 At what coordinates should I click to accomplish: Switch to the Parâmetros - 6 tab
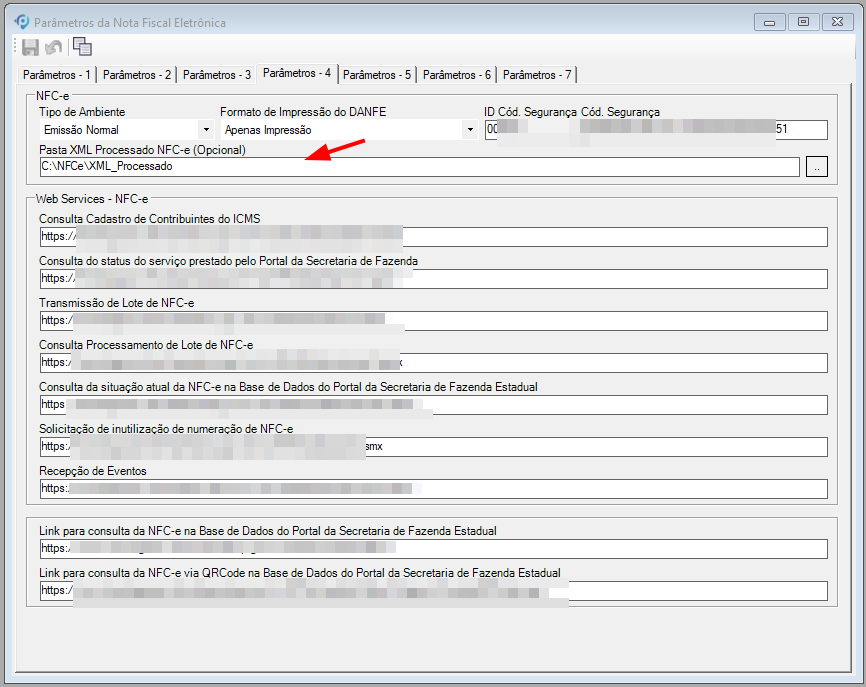pos(457,75)
